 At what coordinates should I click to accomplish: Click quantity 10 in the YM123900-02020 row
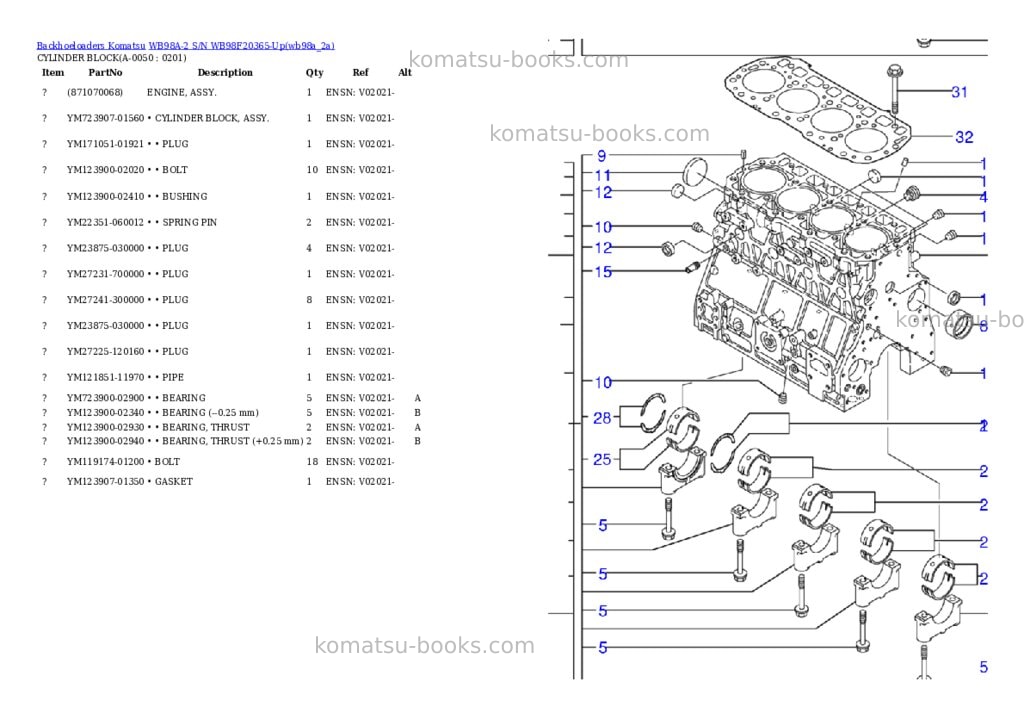coord(312,170)
